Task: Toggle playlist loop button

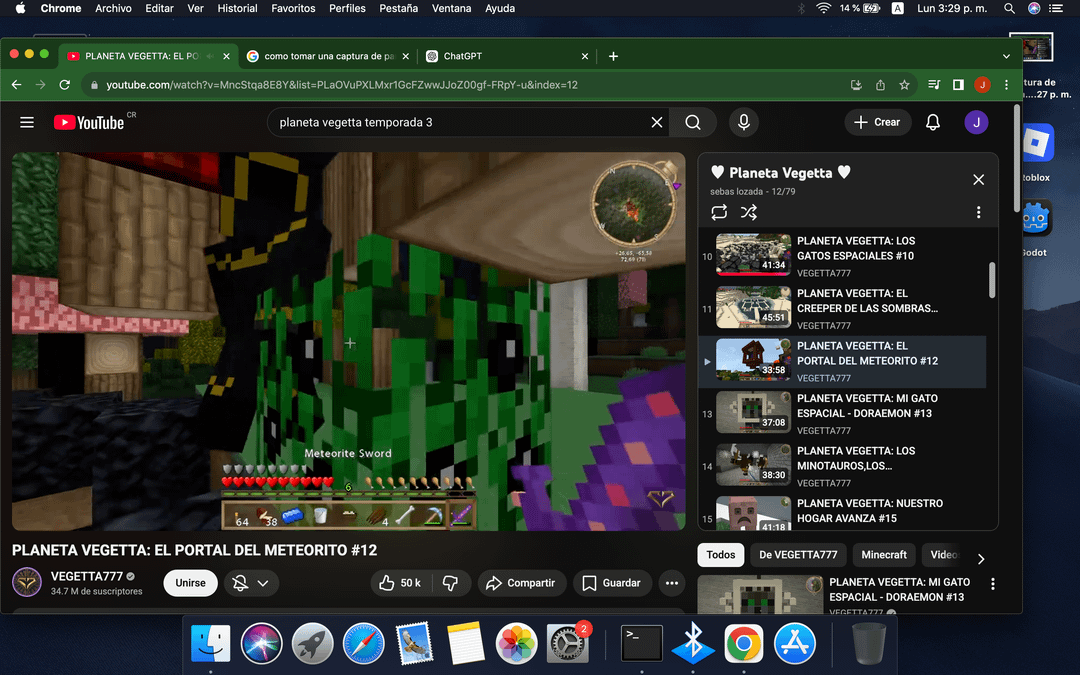Action: click(x=719, y=212)
